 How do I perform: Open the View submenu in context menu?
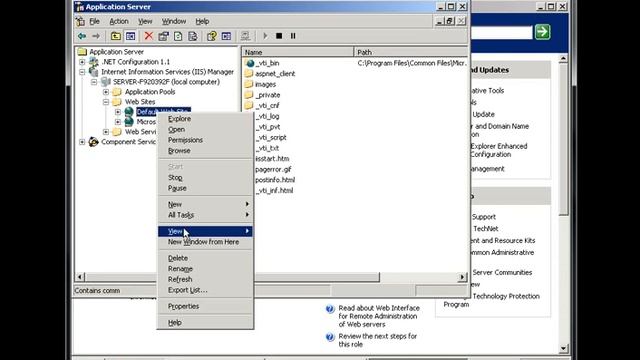tap(205, 231)
